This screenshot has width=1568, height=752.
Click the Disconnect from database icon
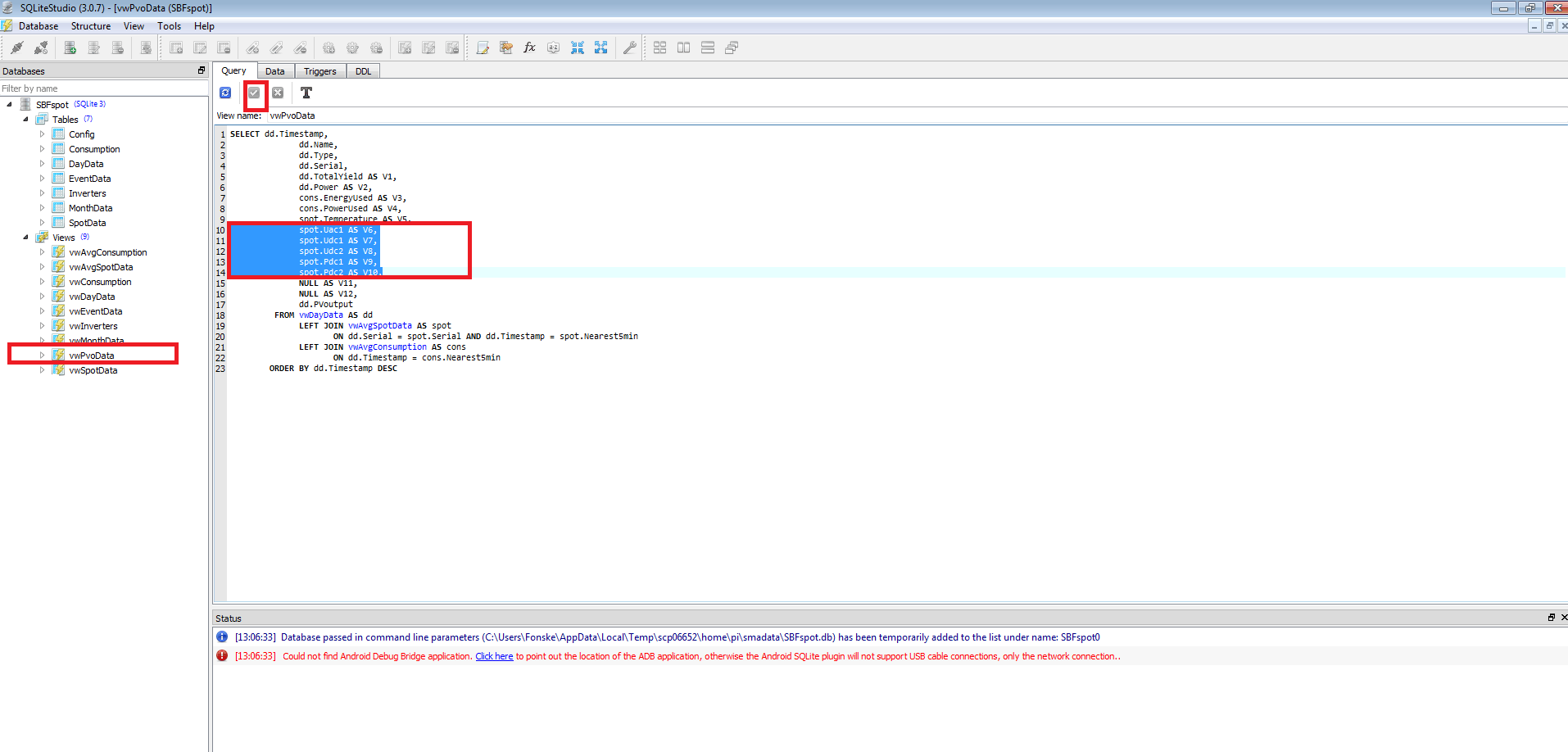click(41, 48)
